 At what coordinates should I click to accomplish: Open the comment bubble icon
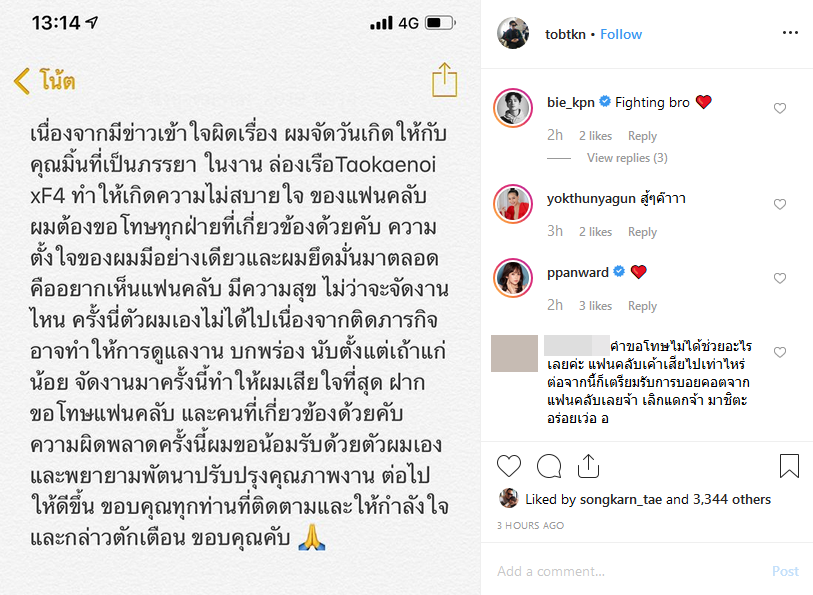click(x=549, y=465)
